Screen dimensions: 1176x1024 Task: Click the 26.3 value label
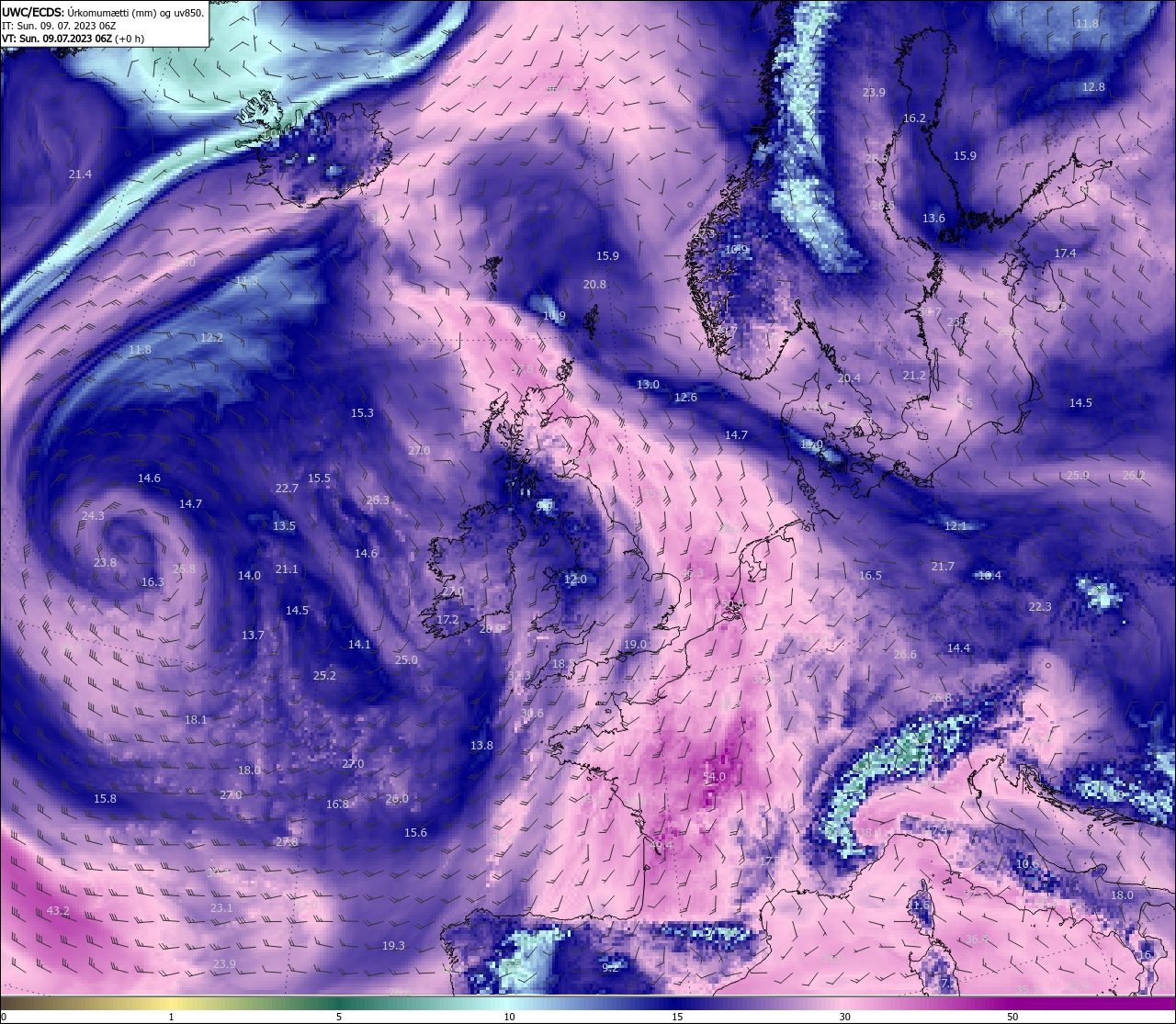(x=378, y=501)
